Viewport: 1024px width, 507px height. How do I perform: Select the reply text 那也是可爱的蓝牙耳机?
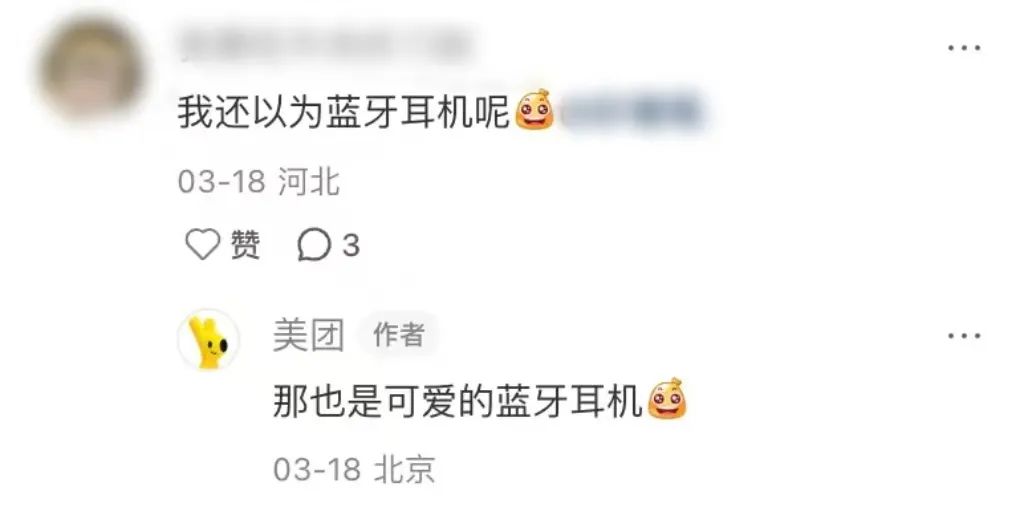pyautogui.click(x=458, y=401)
